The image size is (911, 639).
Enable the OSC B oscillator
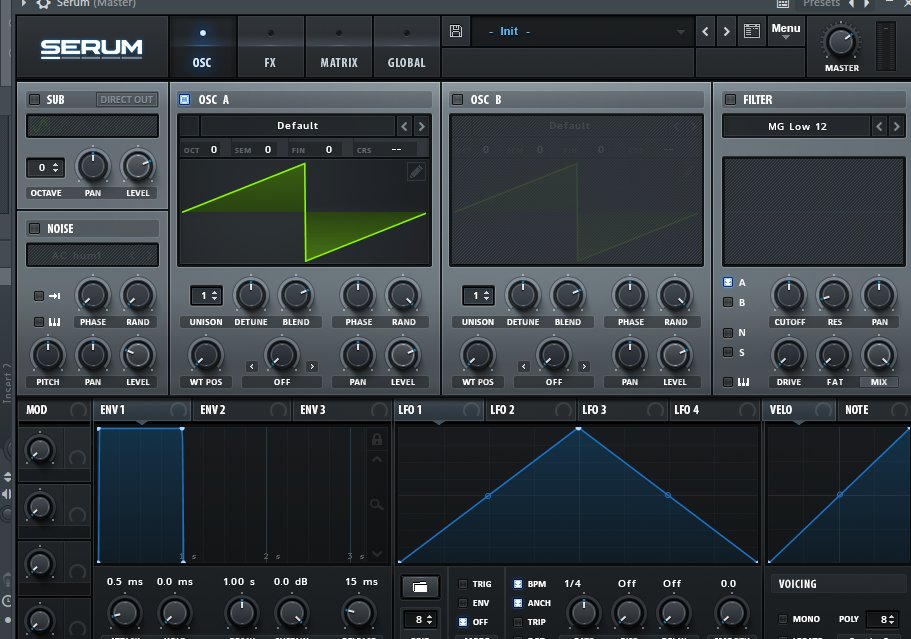point(457,99)
